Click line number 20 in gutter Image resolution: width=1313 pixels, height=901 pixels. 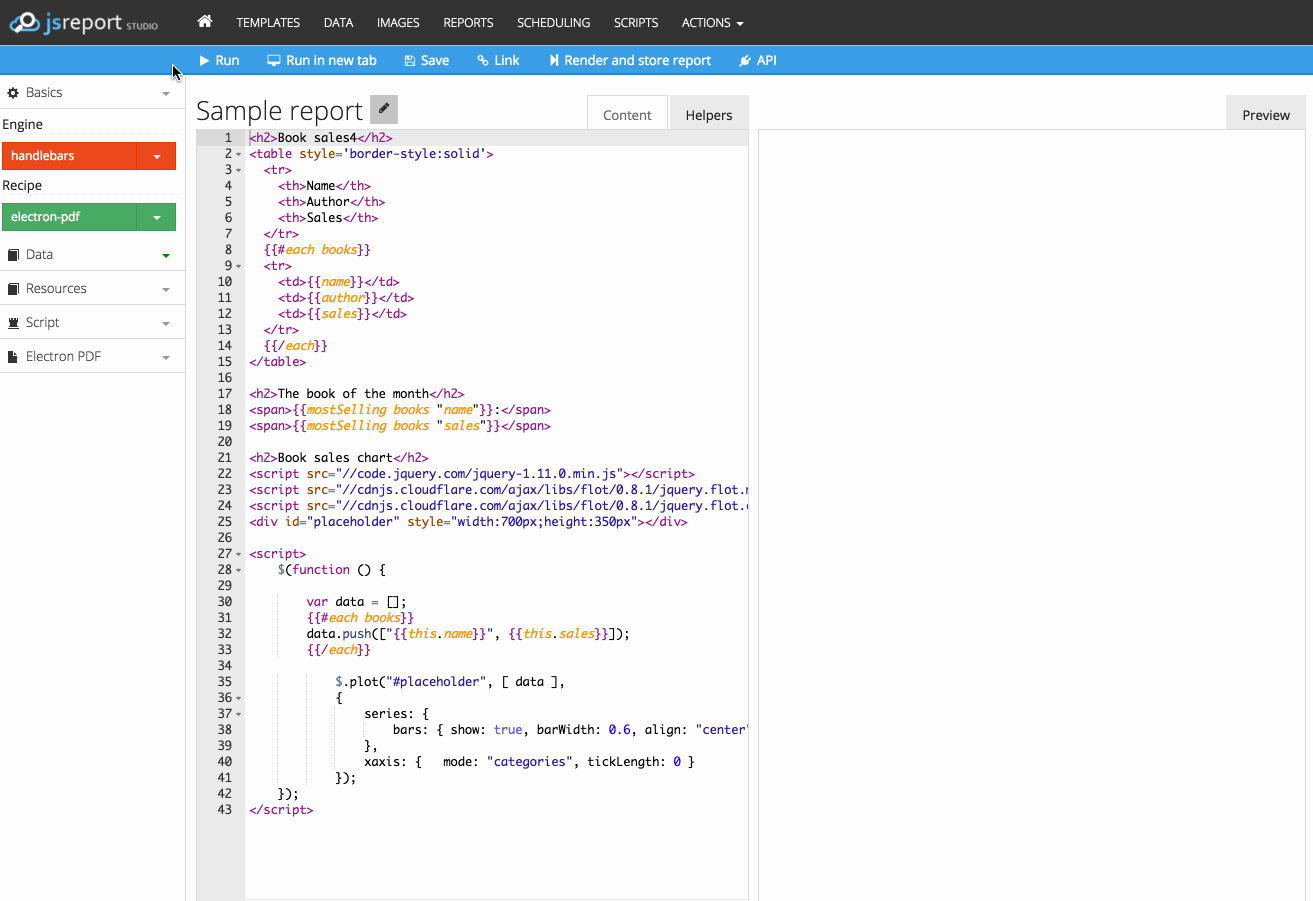click(225, 442)
